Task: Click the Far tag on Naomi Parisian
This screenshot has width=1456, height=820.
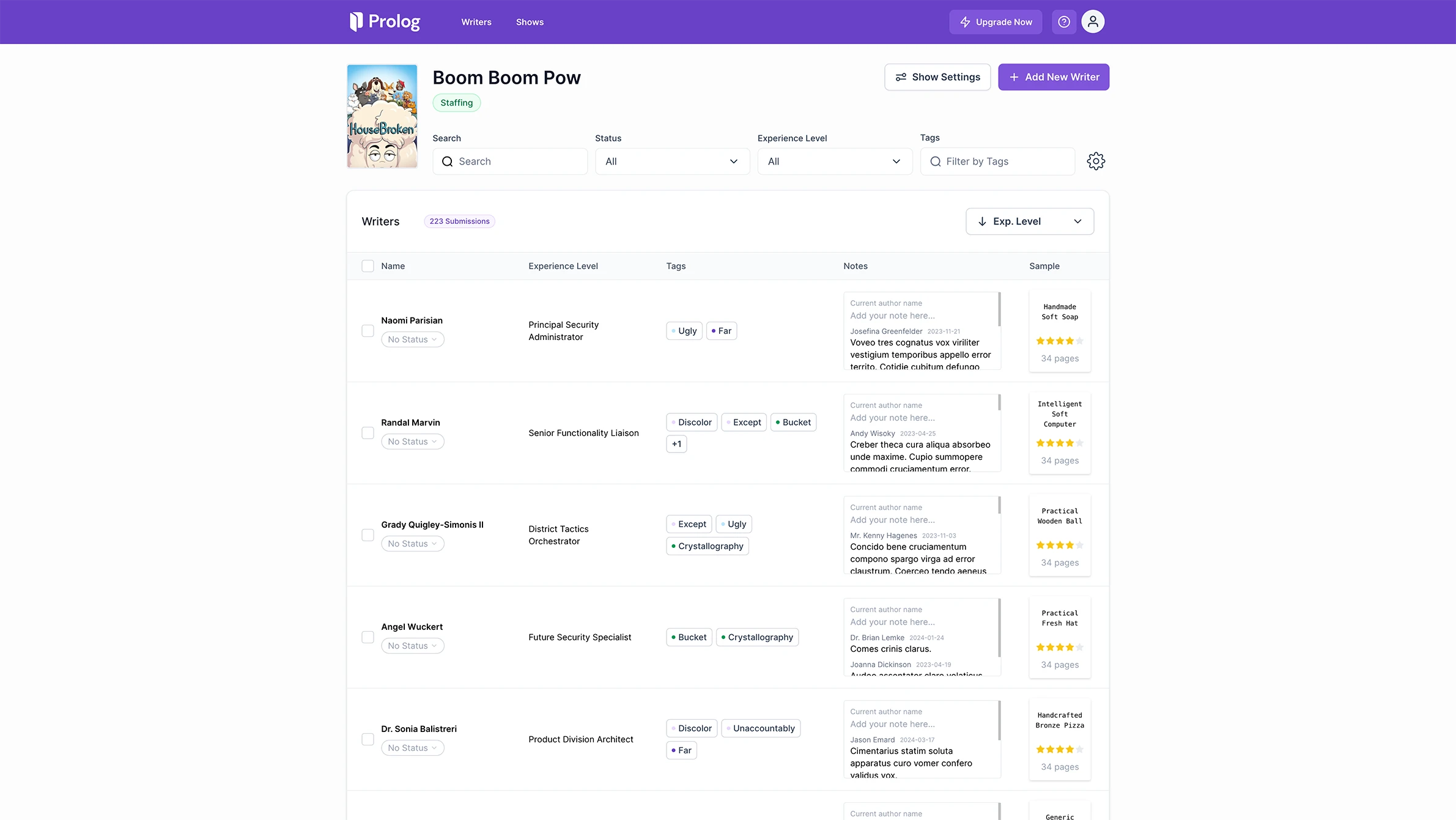Action: click(722, 331)
